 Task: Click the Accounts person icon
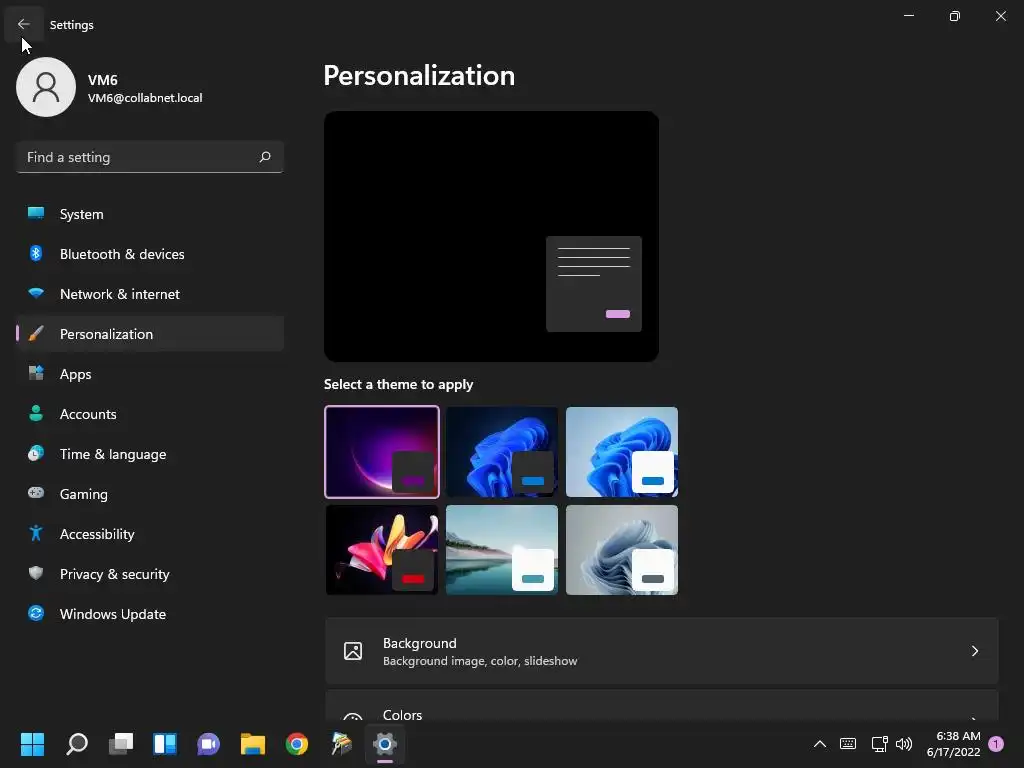click(x=36, y=413)
